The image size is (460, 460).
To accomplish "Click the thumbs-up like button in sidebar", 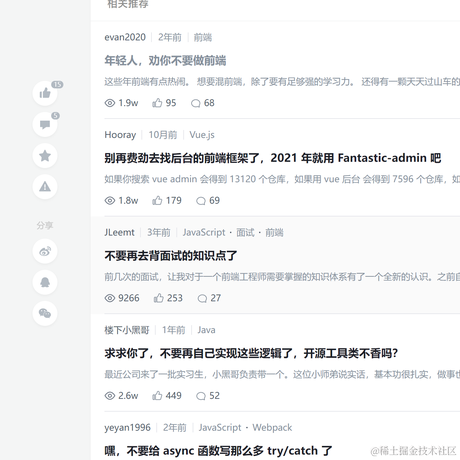I will point(45,93).
